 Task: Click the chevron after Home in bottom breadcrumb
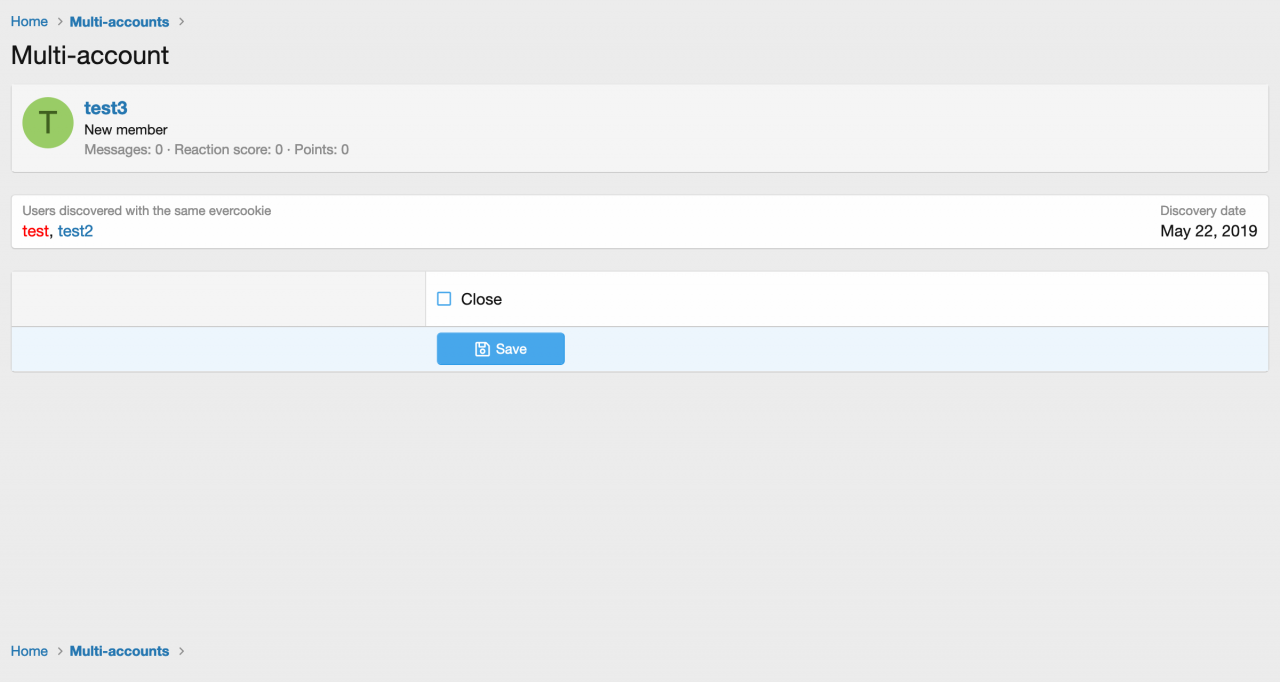coord(60,651)
